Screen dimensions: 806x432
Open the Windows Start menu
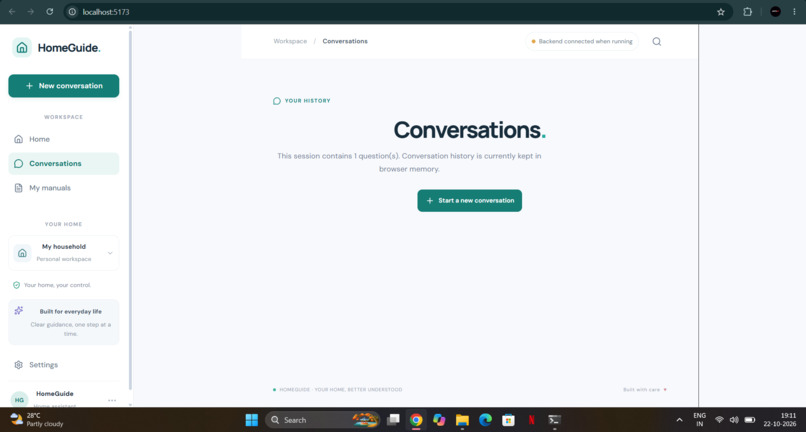coord(252,420)
